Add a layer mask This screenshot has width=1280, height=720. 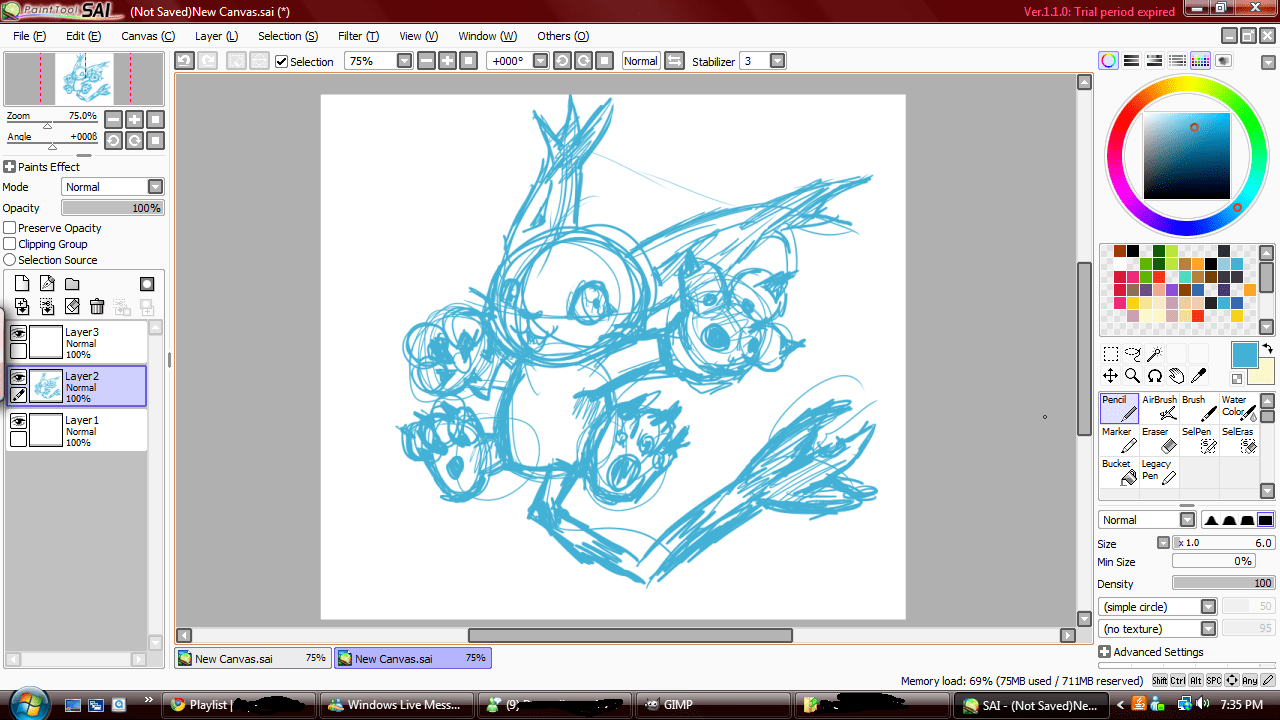147,284
